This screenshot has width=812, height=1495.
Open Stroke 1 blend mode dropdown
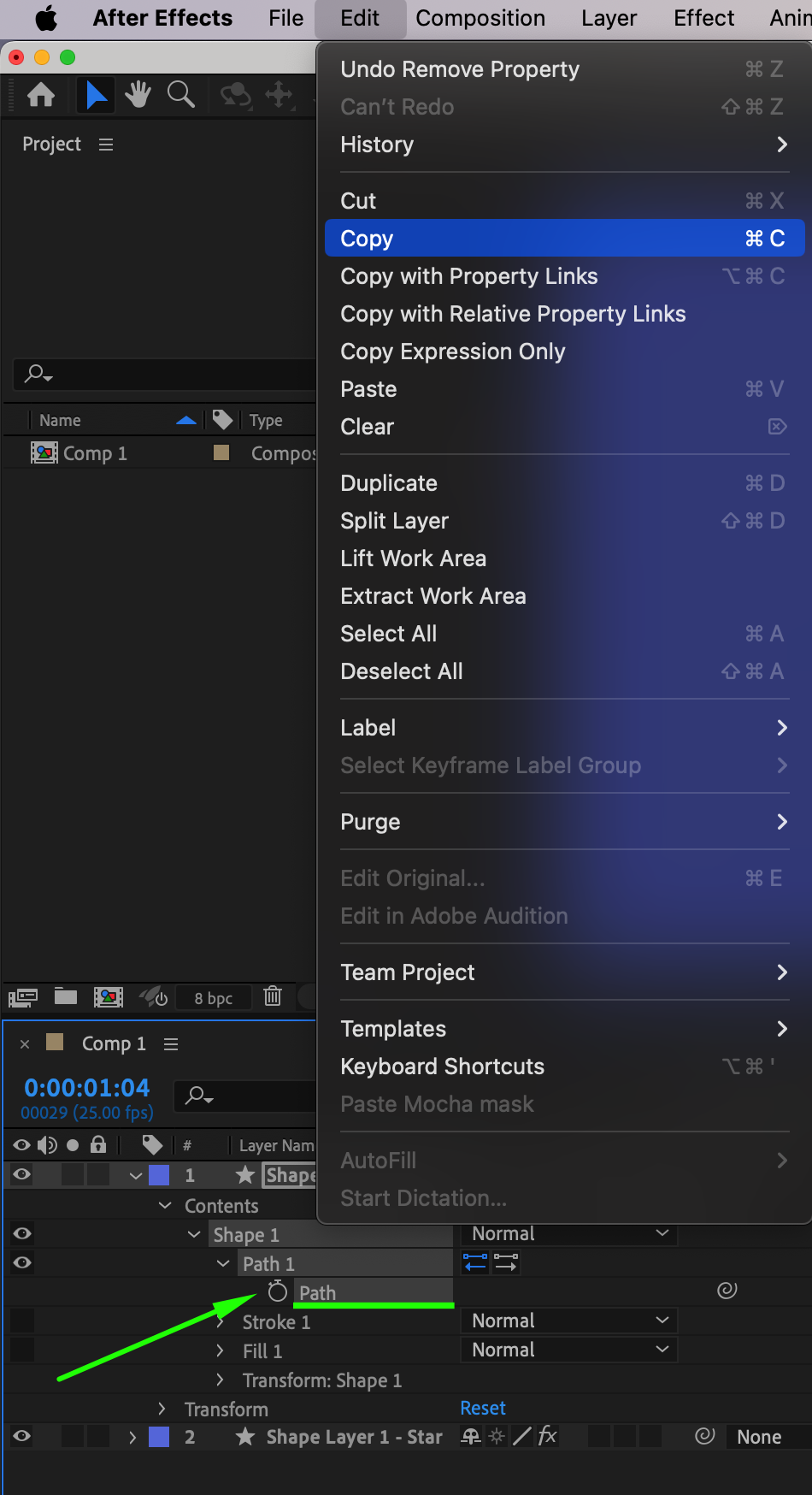coord(568,1321)
